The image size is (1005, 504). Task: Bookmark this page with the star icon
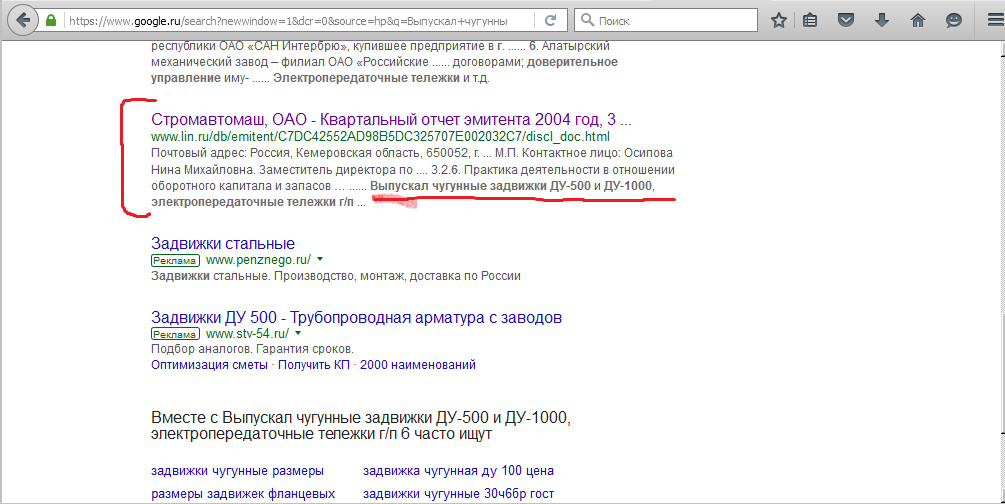[779, 21]
